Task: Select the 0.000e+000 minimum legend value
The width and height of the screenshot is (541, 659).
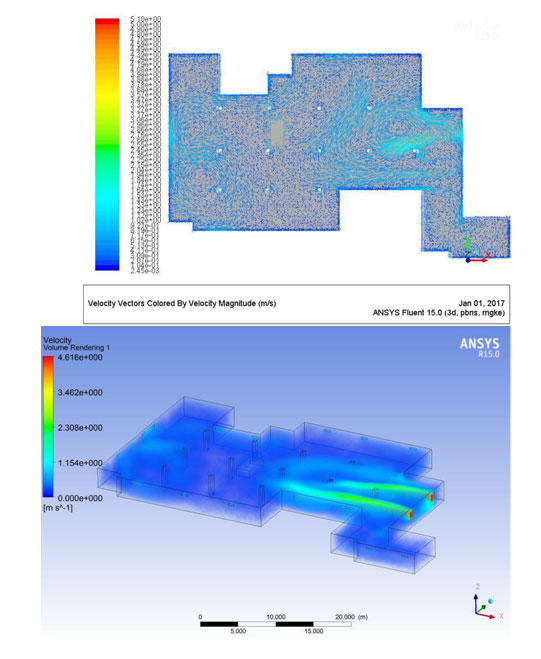Action: tap(80, 498)
